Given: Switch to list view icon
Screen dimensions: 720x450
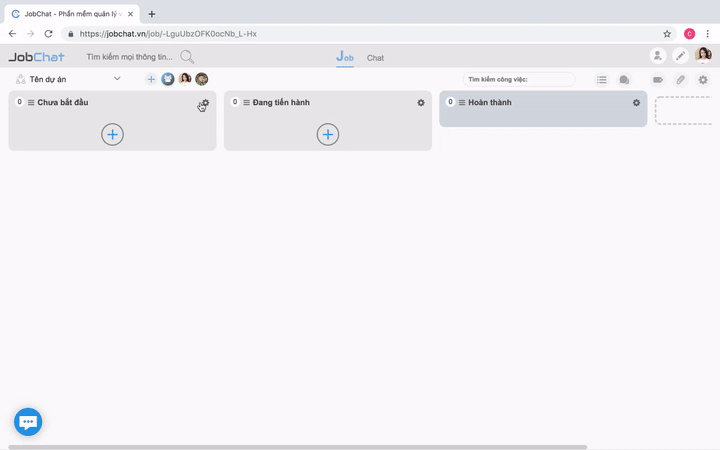Looking at the screenshot, I should 602,80.
